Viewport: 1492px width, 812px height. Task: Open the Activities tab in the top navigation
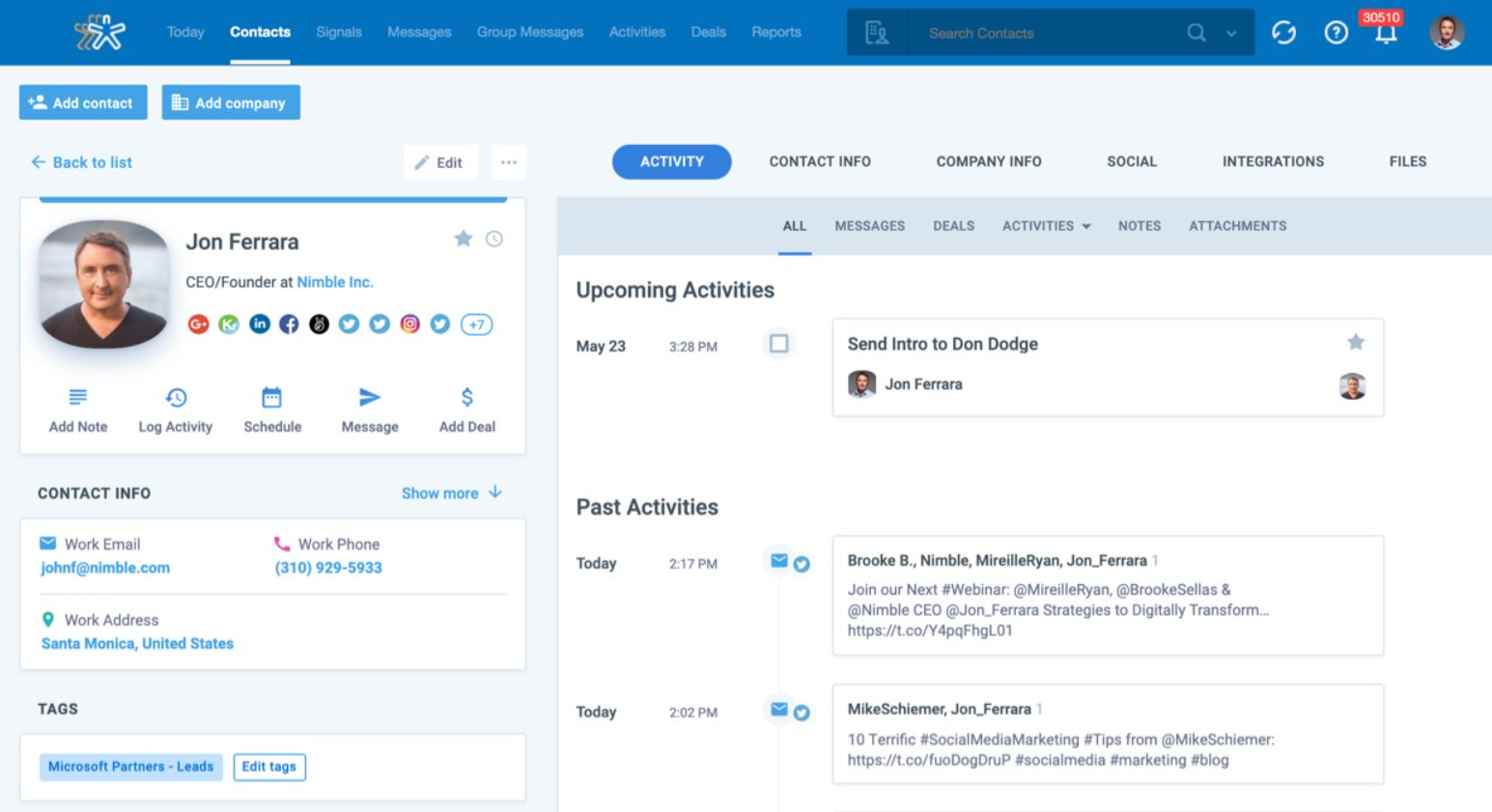(x=637, y=32)
